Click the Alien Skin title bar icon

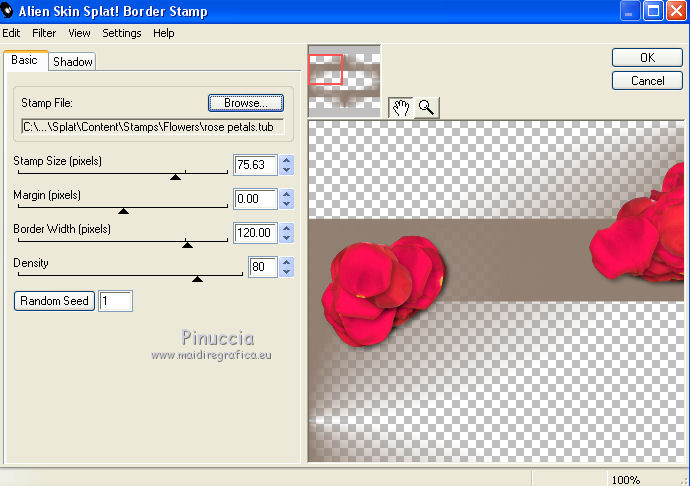7,11
